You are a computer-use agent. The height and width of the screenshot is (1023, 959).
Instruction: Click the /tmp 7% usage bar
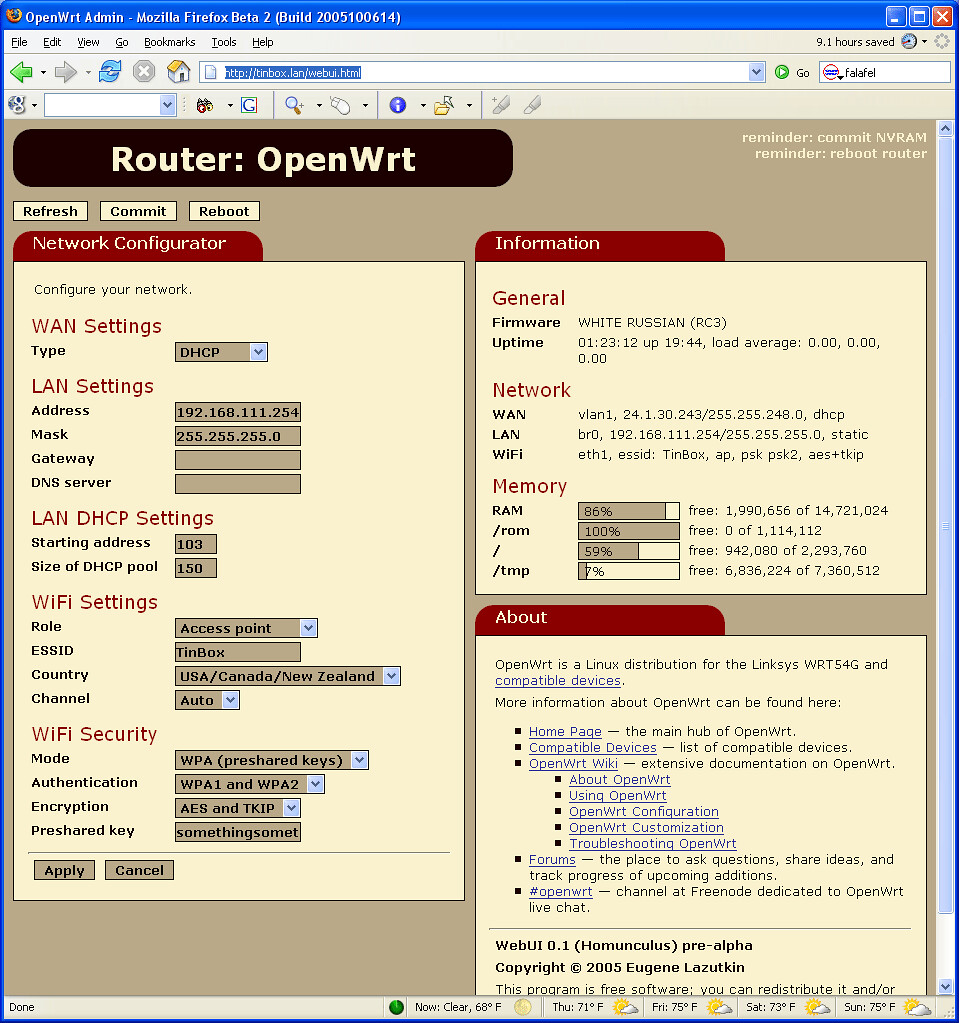tap(629, 571)
